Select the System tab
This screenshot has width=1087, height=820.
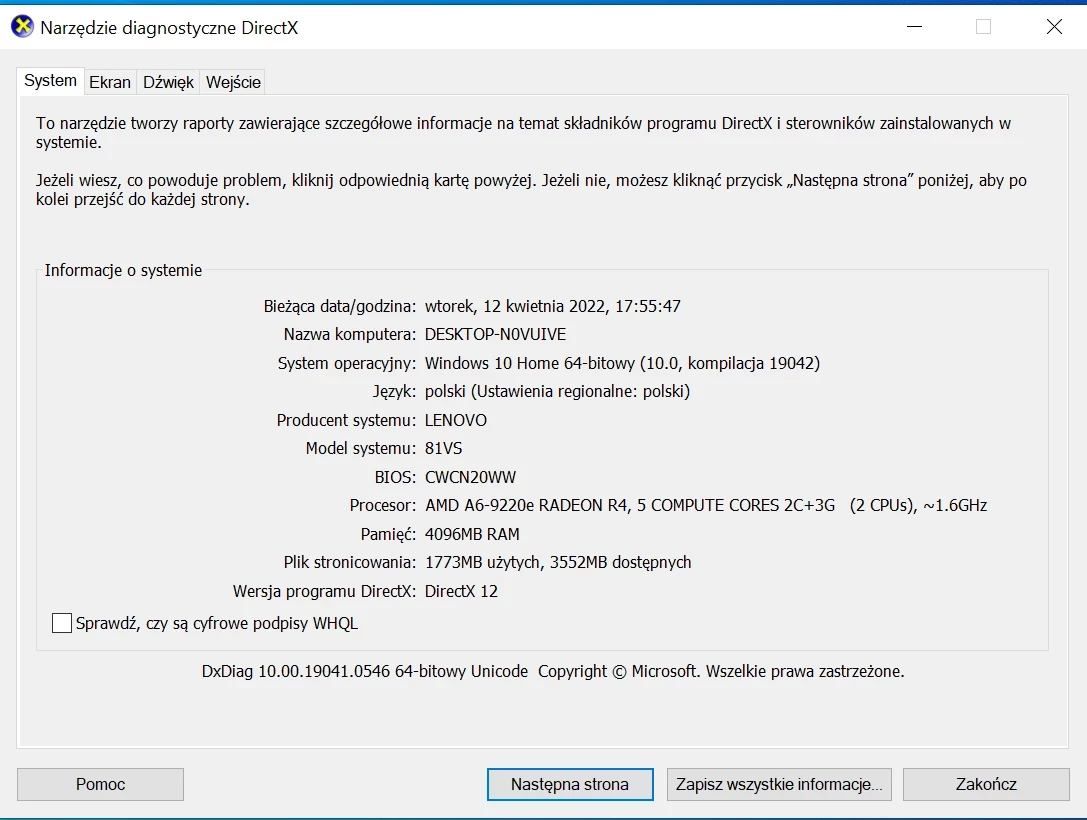click(x=50, y=80)
